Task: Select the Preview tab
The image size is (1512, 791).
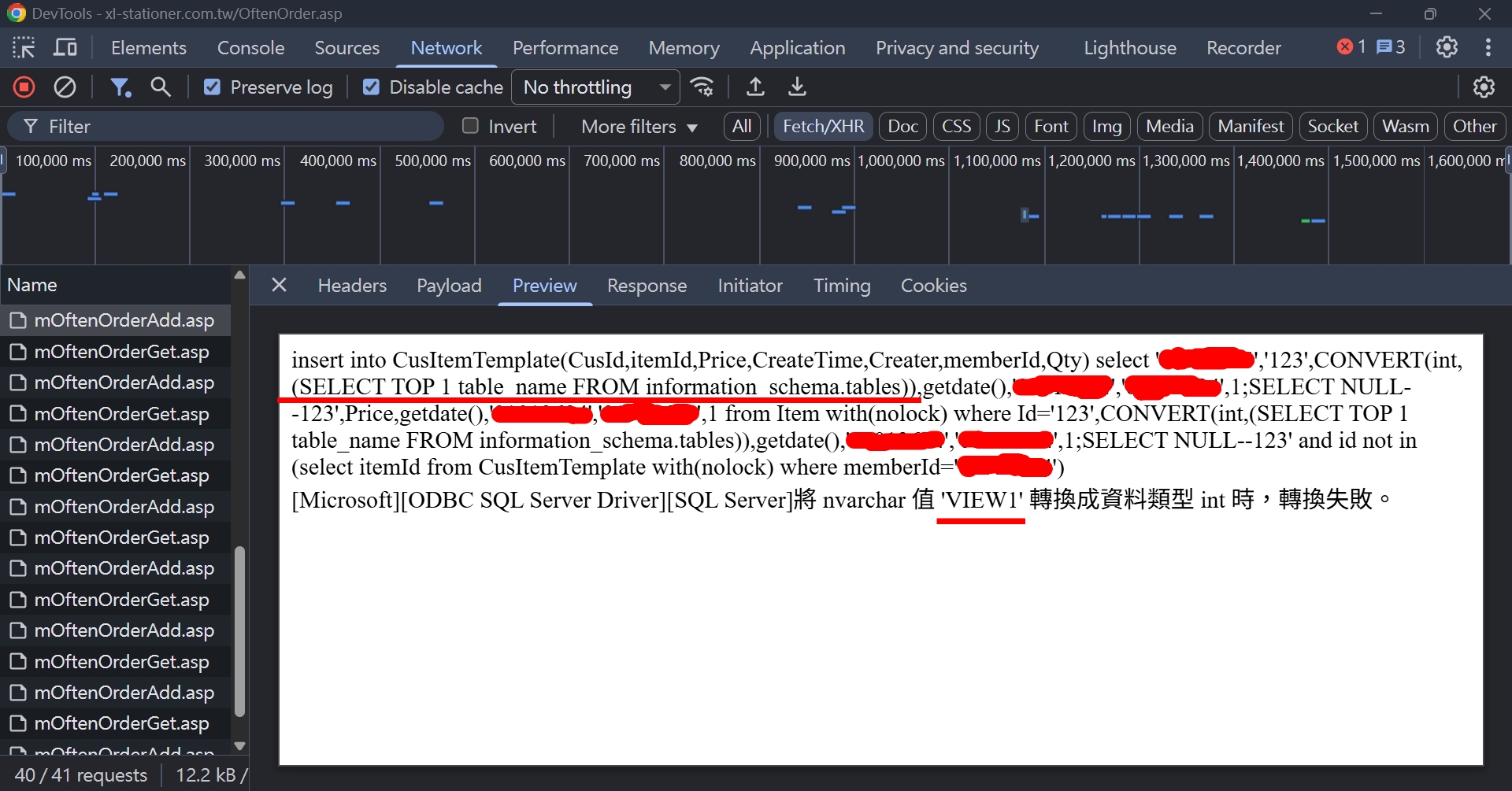Action: [x=544, y=286]
